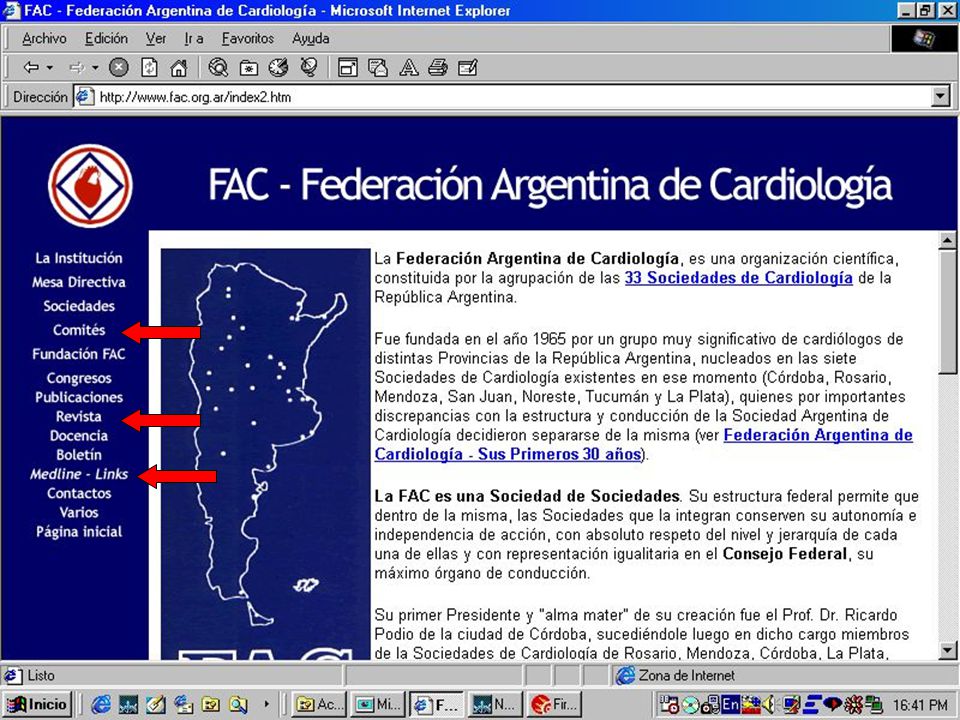The height and width of the screenshot is (720, 960).
Task: Open the Inicio start button
Action: click(x=37, y=705)
